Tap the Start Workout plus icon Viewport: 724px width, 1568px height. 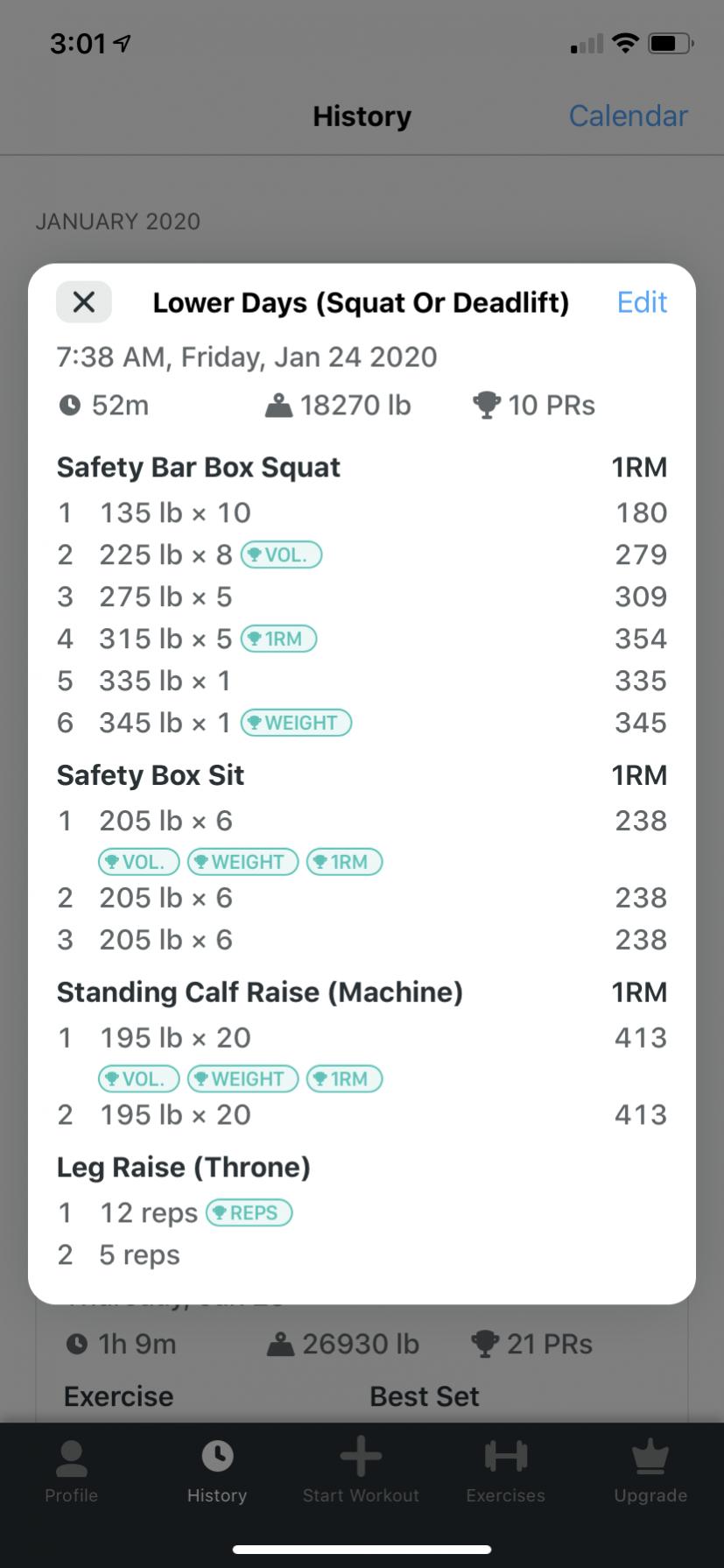[361, 1459]
